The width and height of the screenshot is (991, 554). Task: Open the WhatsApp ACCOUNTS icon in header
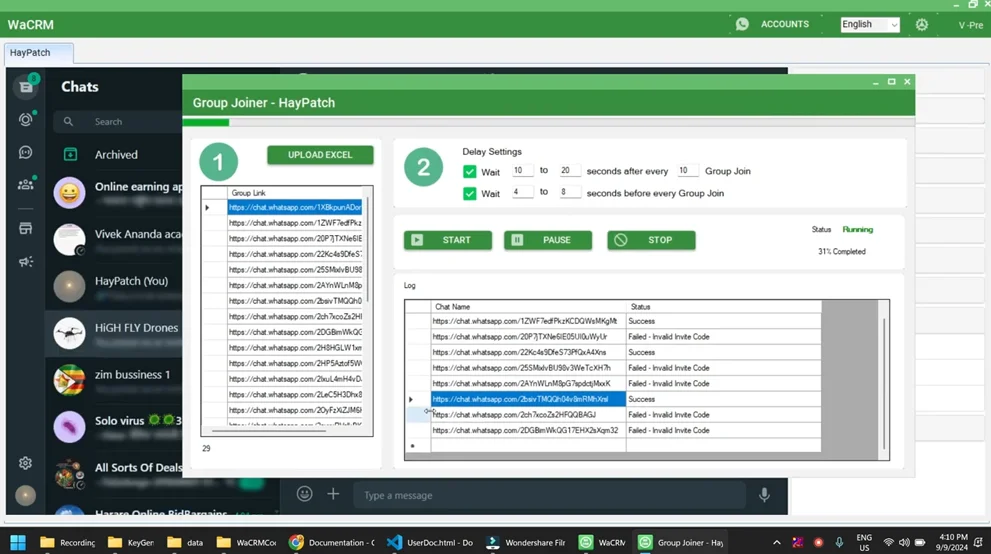[742, 24]
